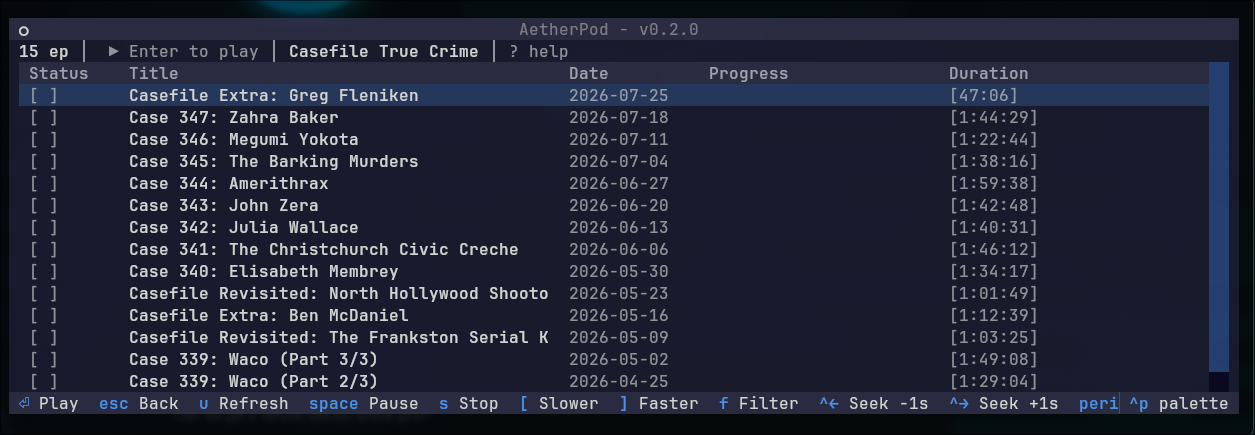Click u Refresh in the footer
Viewport: 1255px width, 435px height.
pos(244,404)
